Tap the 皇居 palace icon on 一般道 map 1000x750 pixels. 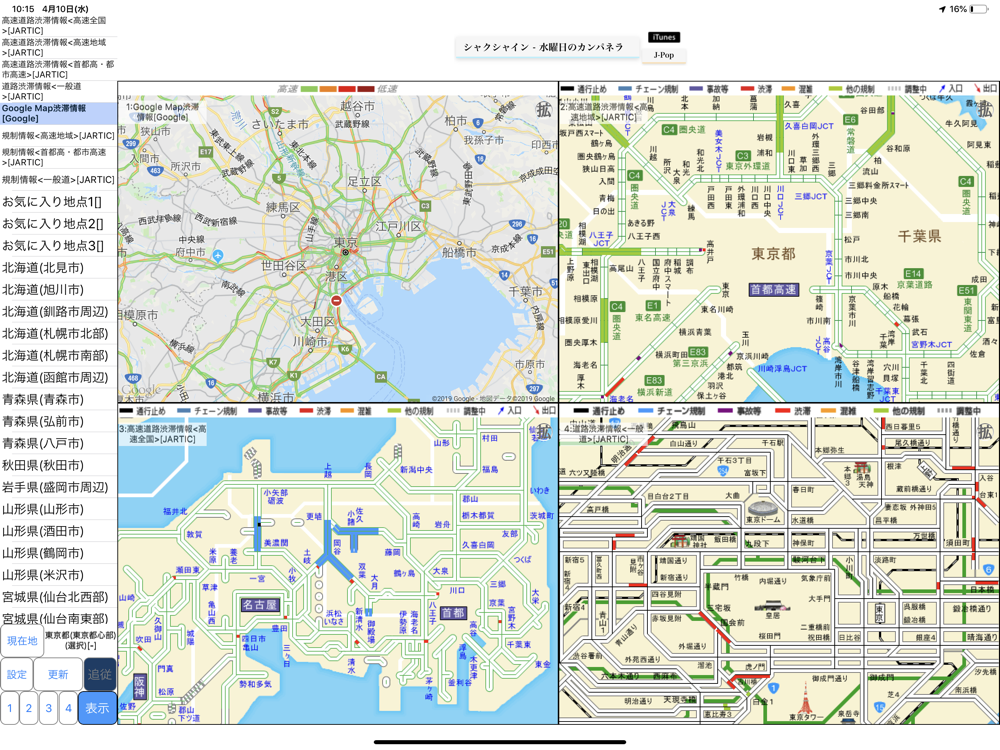772,606
